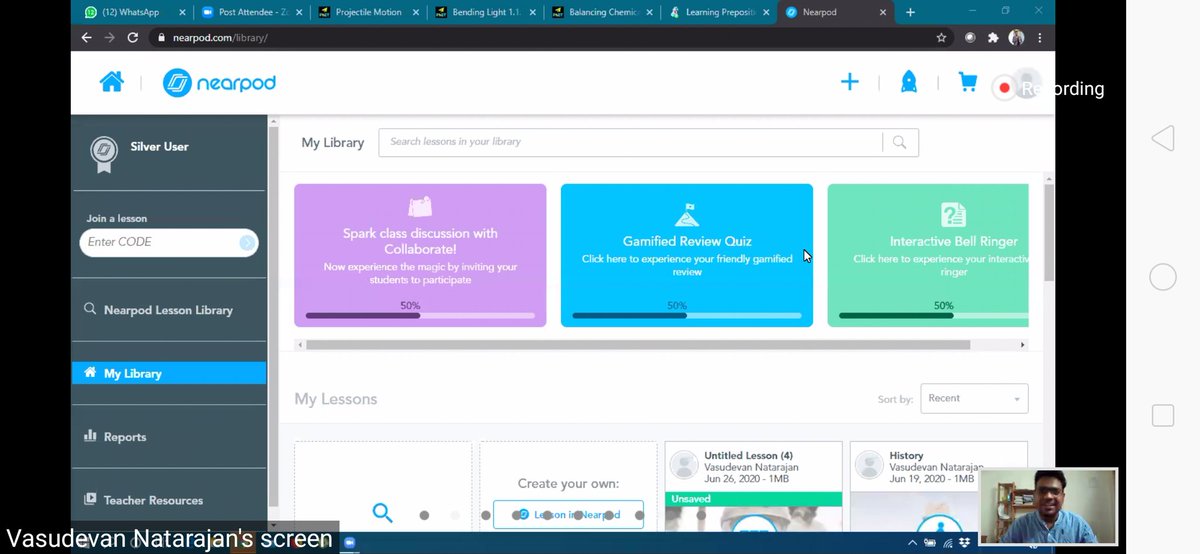Reload the Nearpod page

tap(132, 37)
